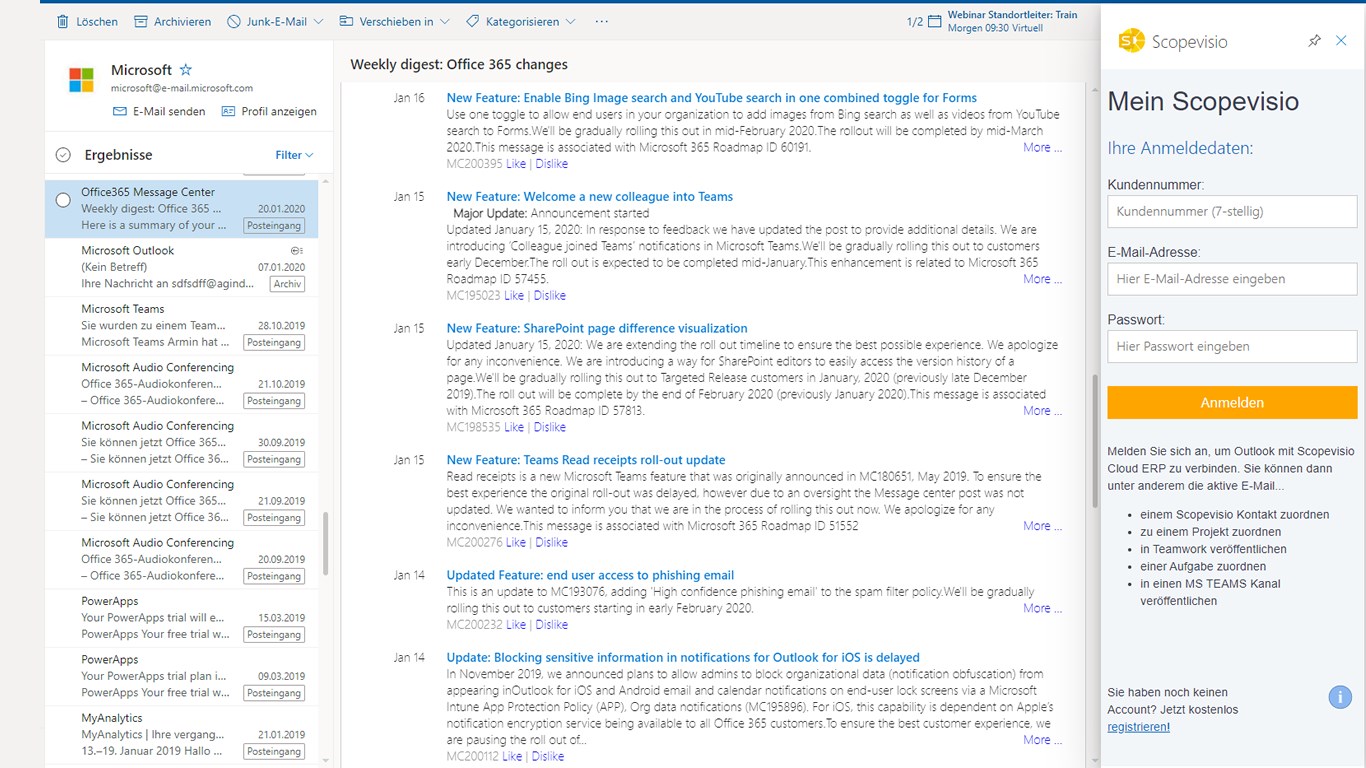The height and width of the screenshot is (768, 1366).
Task: Open the Microsoft Teams message from 28.10.2019
Action: [x=181, y=326]
